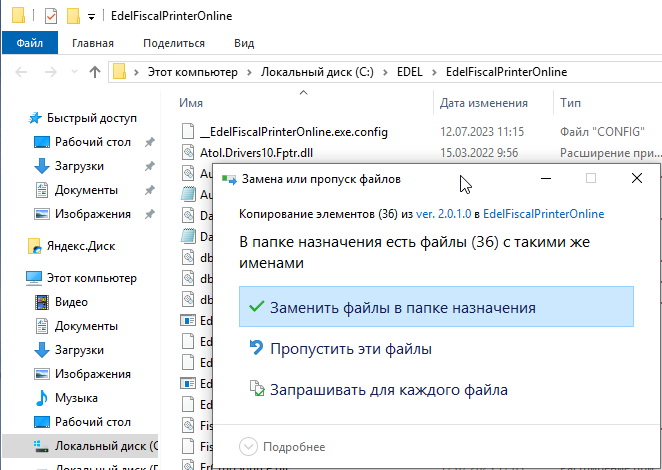Click the Properties checkmark icon in title bar
The image size is (662, 470).
tap(51, 16)
